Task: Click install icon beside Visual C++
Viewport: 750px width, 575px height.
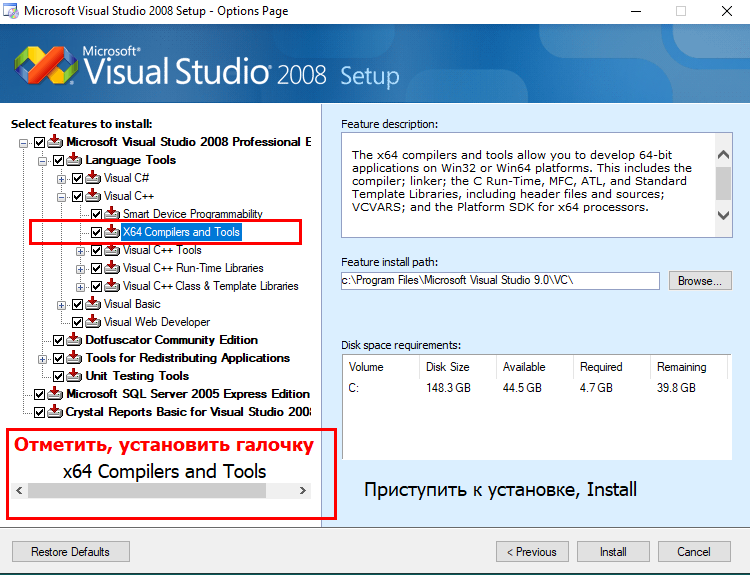Action: pos(93,196)
